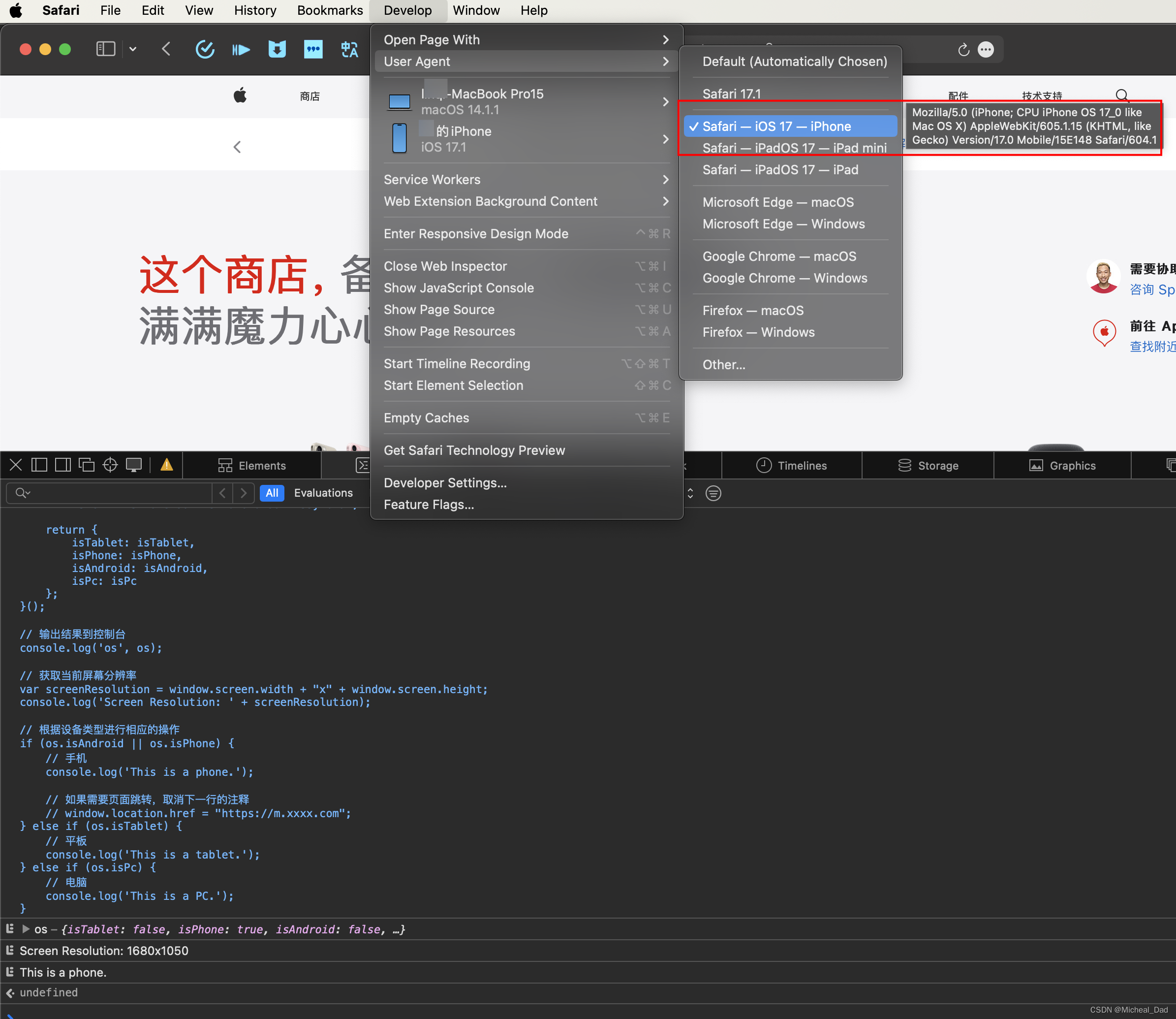This screenshot has width=1176, height=1019.
Task: Select Google Chrome — Windows user agent
Action: click(x=784, y=278)
